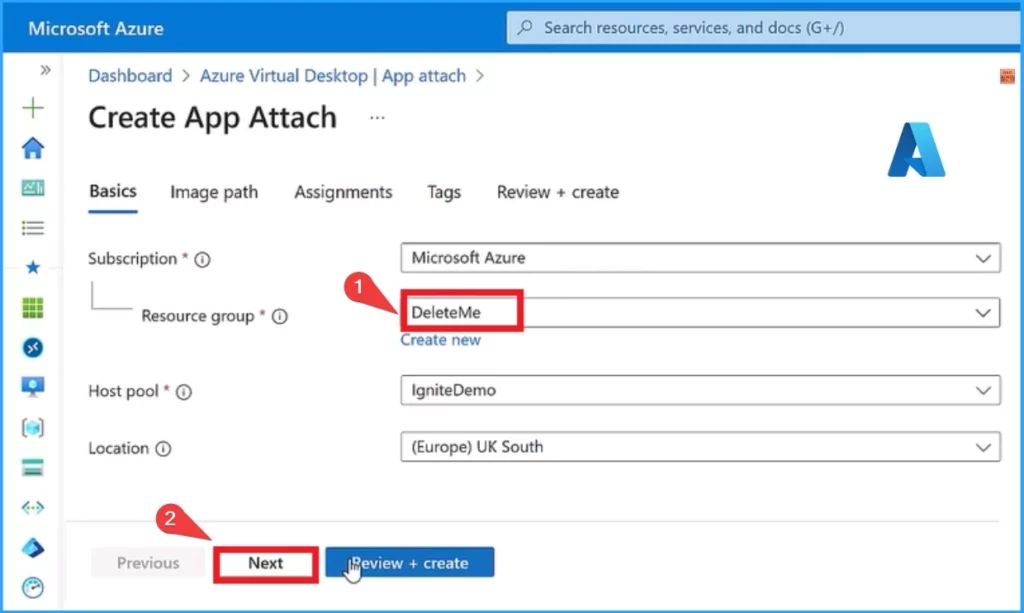Show info tooltip for Resource group
This screenshot has width=1024, height=613.
280,317
